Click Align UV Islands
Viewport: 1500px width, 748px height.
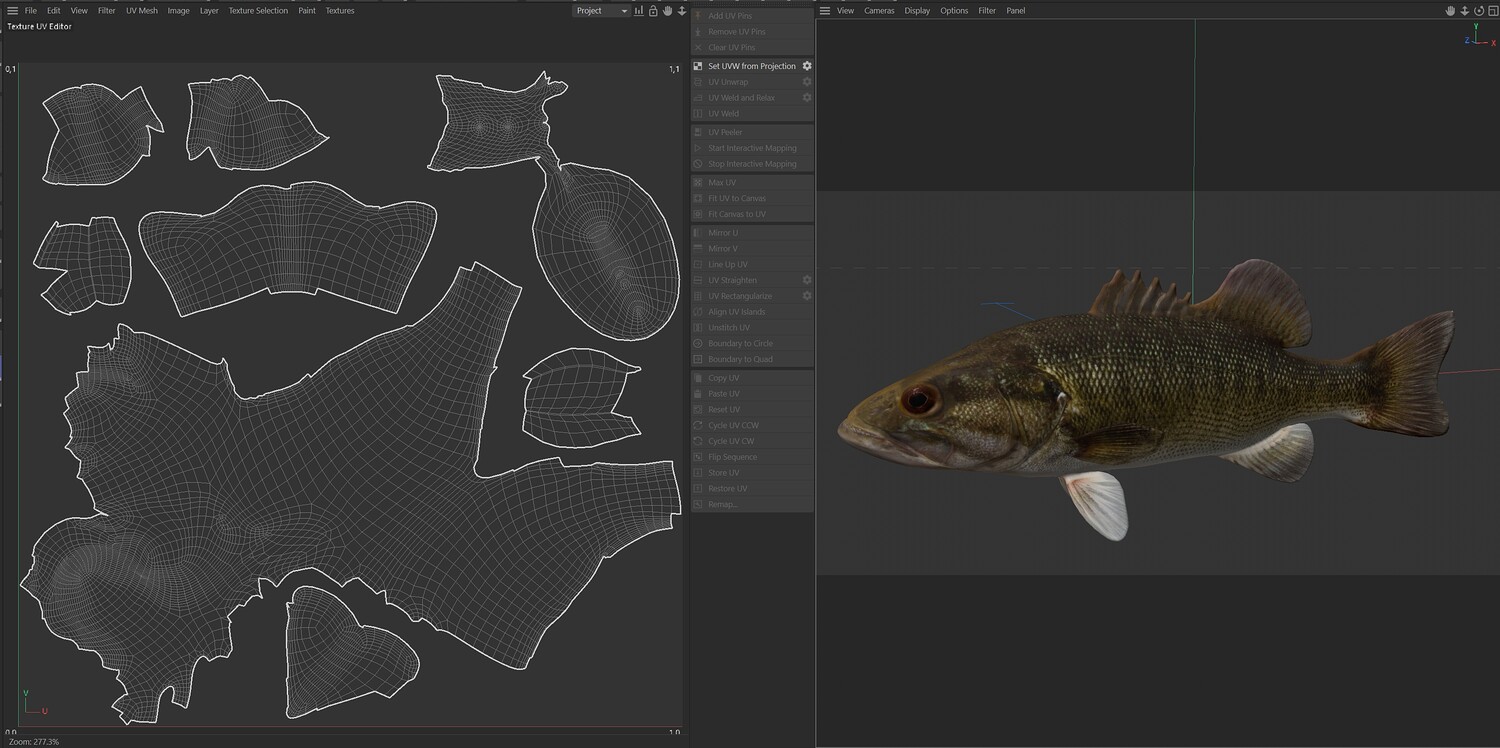[x=752, y=312]
